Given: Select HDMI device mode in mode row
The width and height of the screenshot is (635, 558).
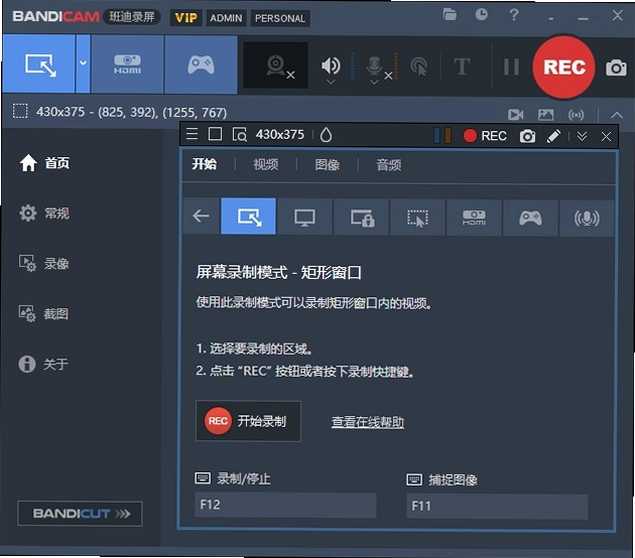Looking at the screenshot, I should (x=474, y=217).
